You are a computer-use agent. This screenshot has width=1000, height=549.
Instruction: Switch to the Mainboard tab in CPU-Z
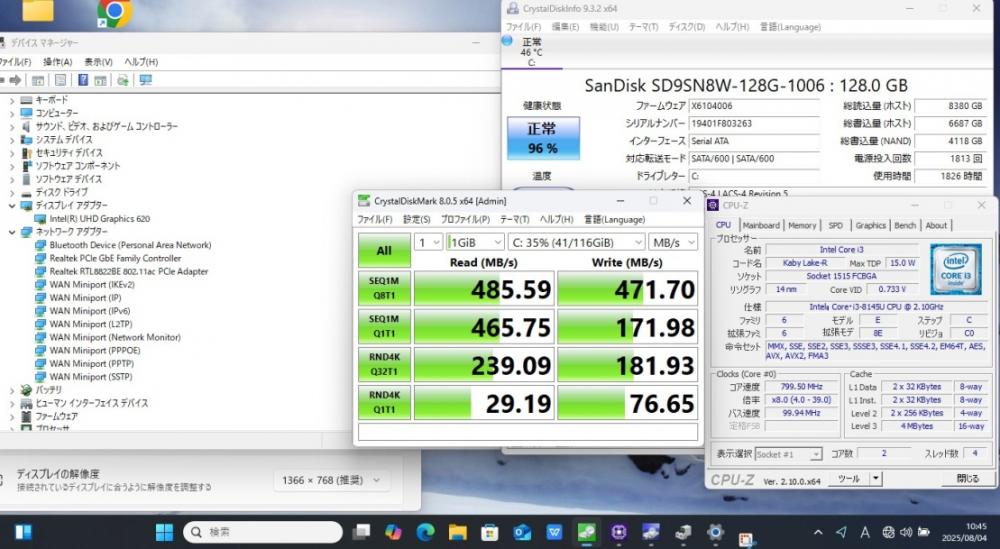point(761,225)
